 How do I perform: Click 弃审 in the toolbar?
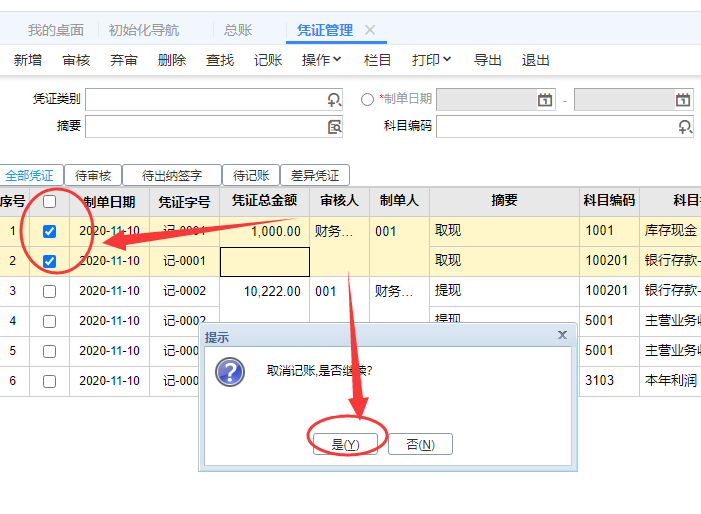coord(124,60)
